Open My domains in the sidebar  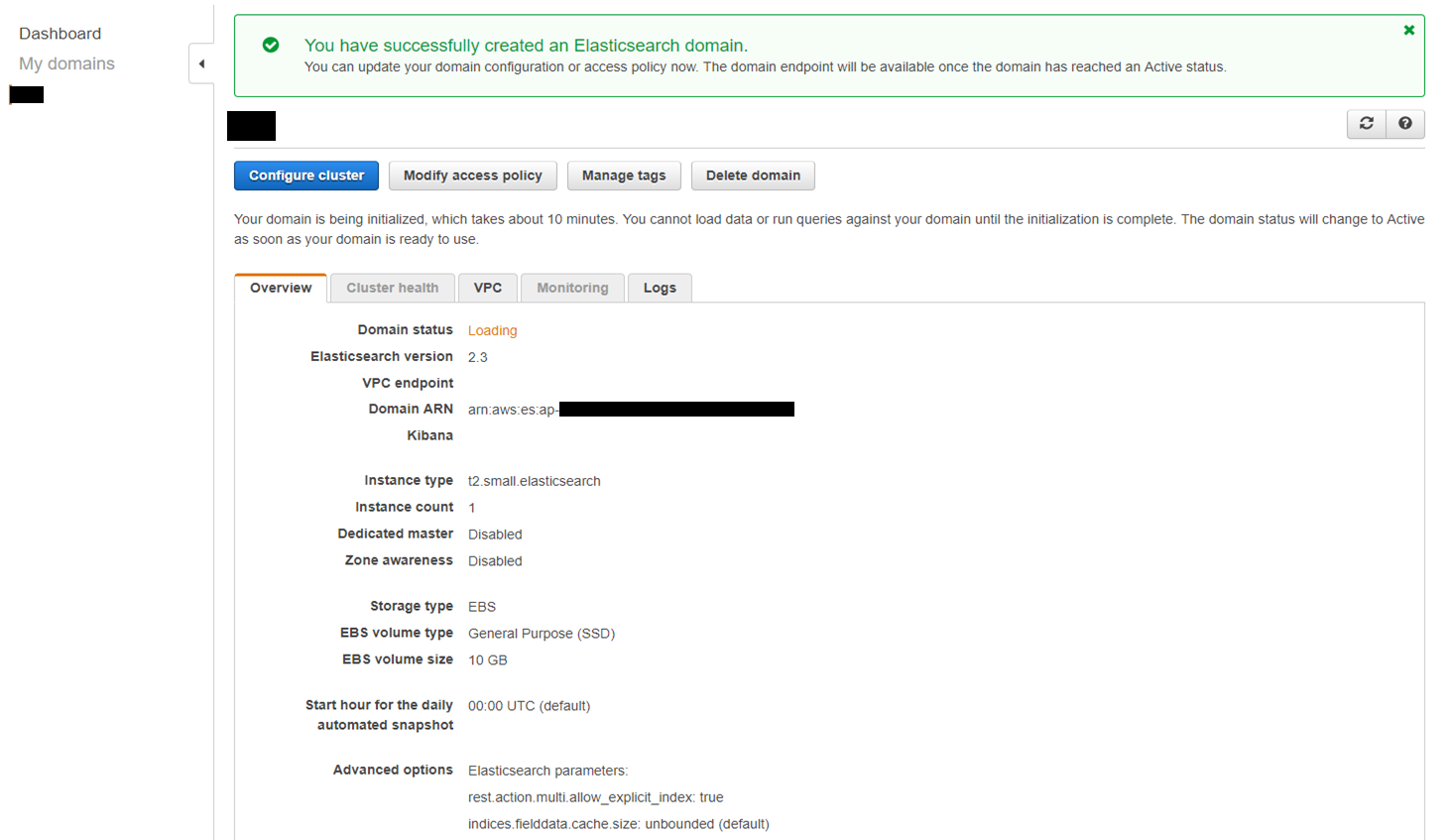[66, 63]
